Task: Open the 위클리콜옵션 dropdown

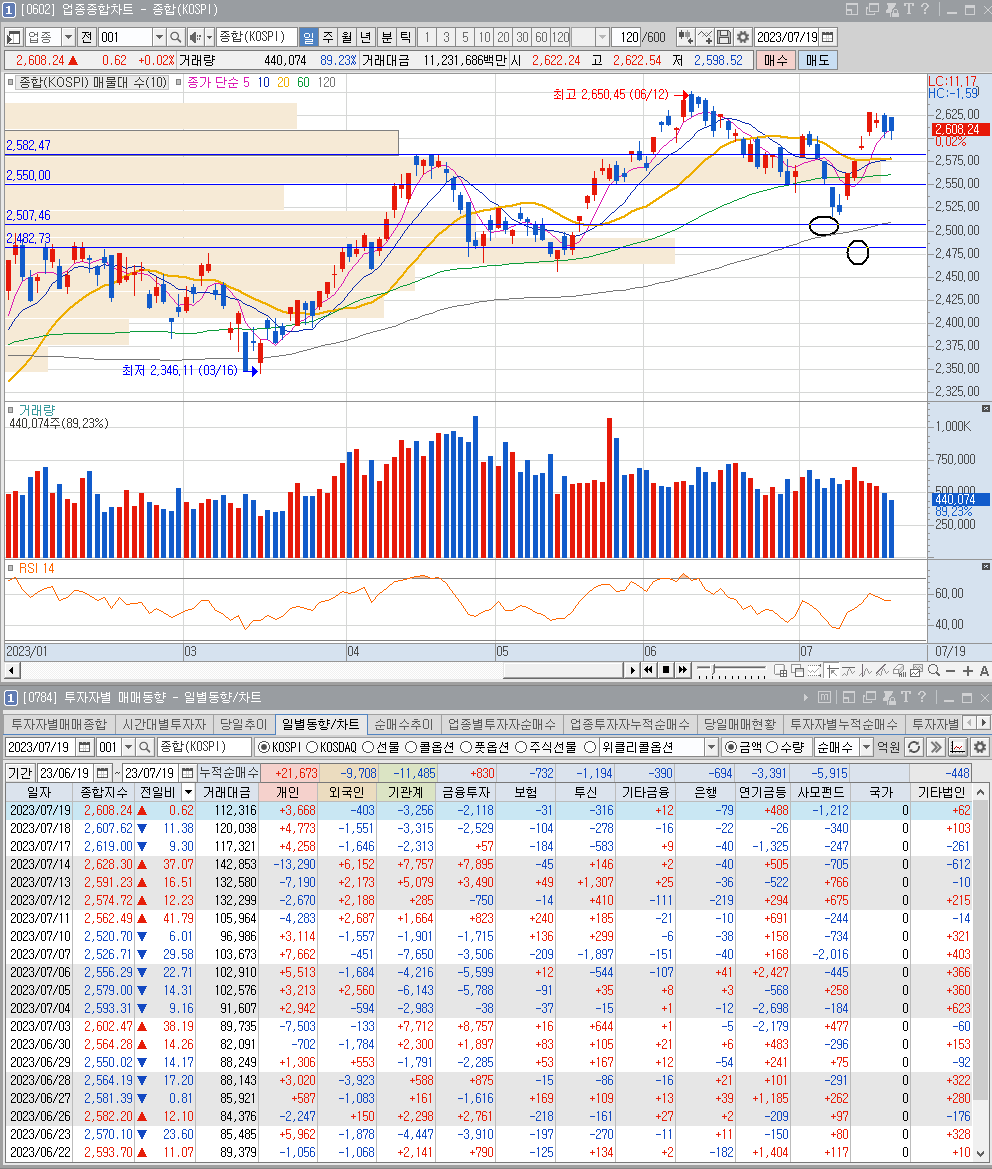Action: (711, 747)
